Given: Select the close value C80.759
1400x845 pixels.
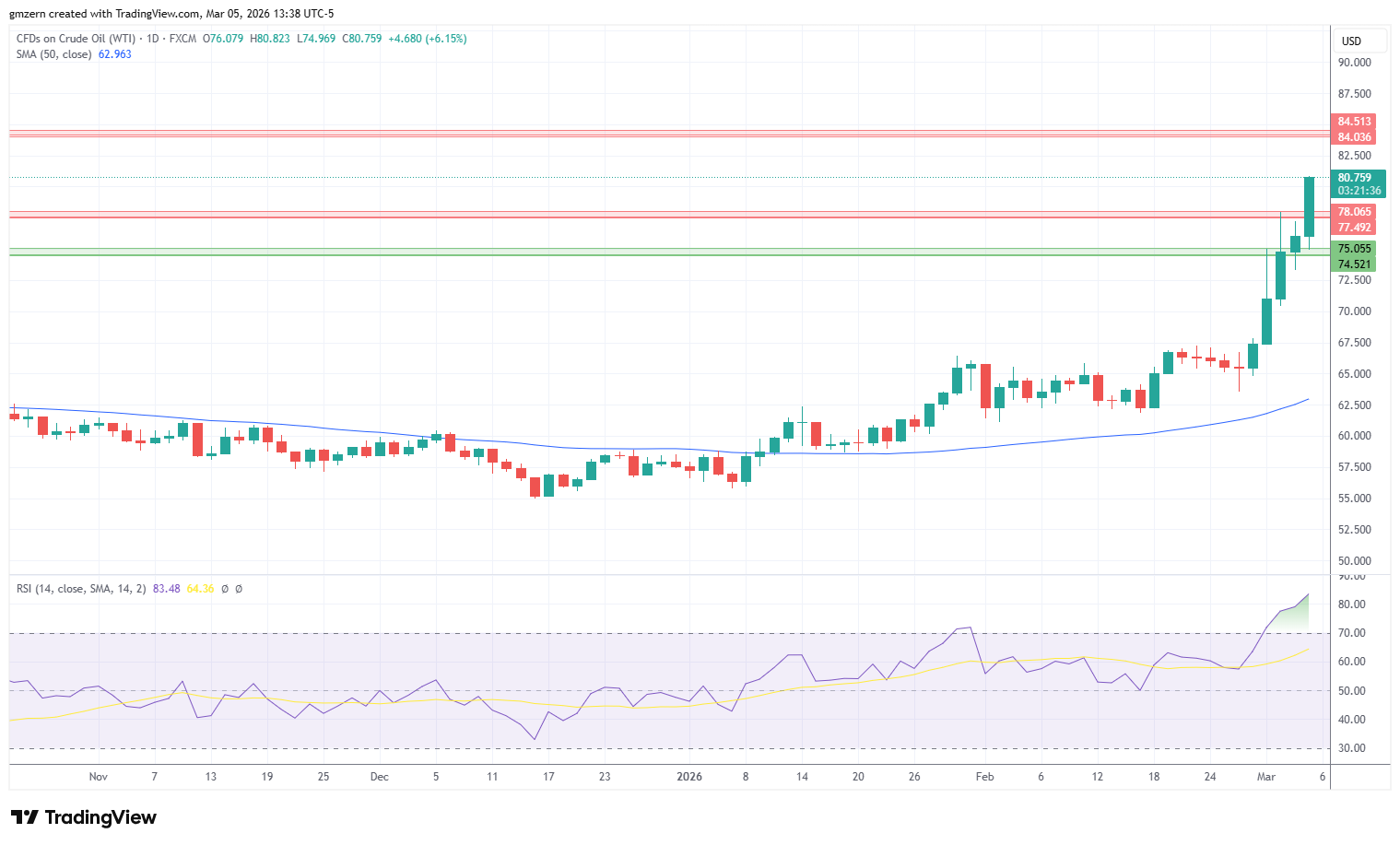Looking at the screenshot, I should (x=362, y=39).
